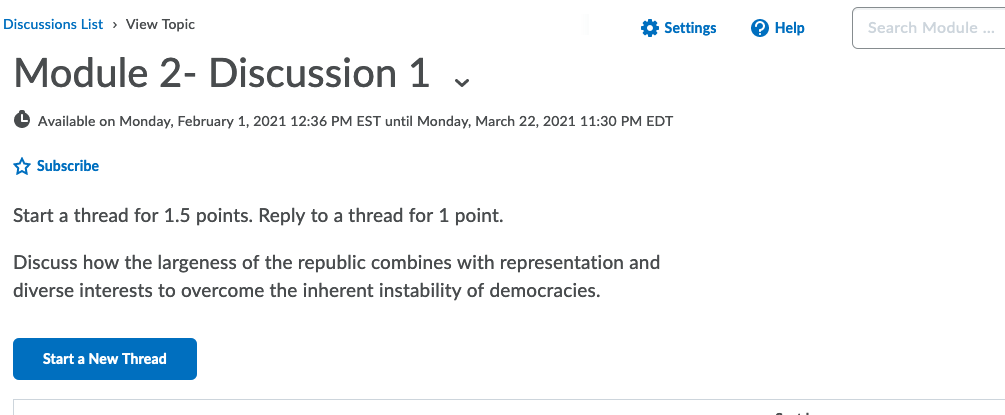Screen dimensions: 1005x415
Task: Click the clock availability icon
Action: [22, 120]
